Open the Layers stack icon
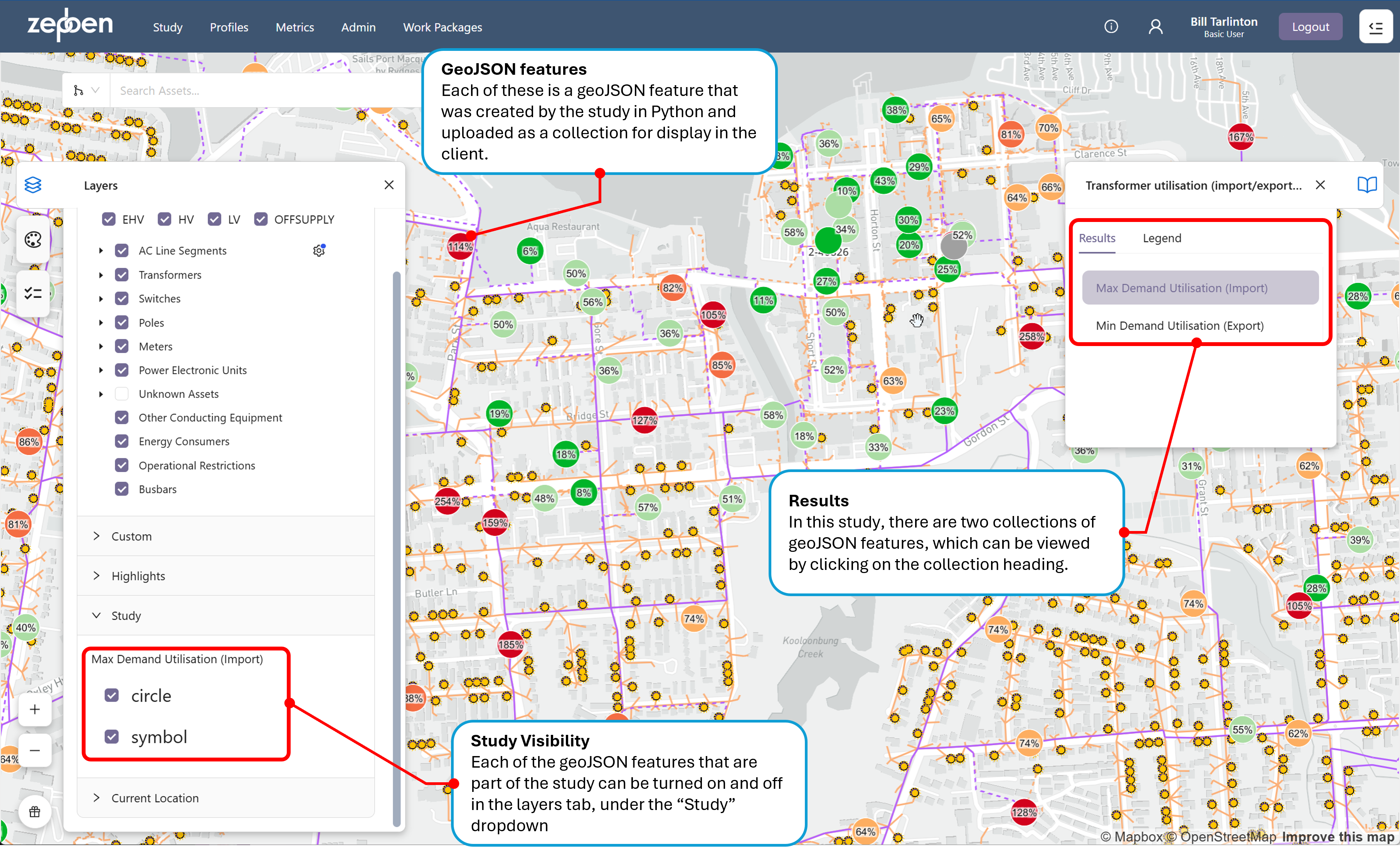Viewport: 1400px width, 847px height. (33, 185)
